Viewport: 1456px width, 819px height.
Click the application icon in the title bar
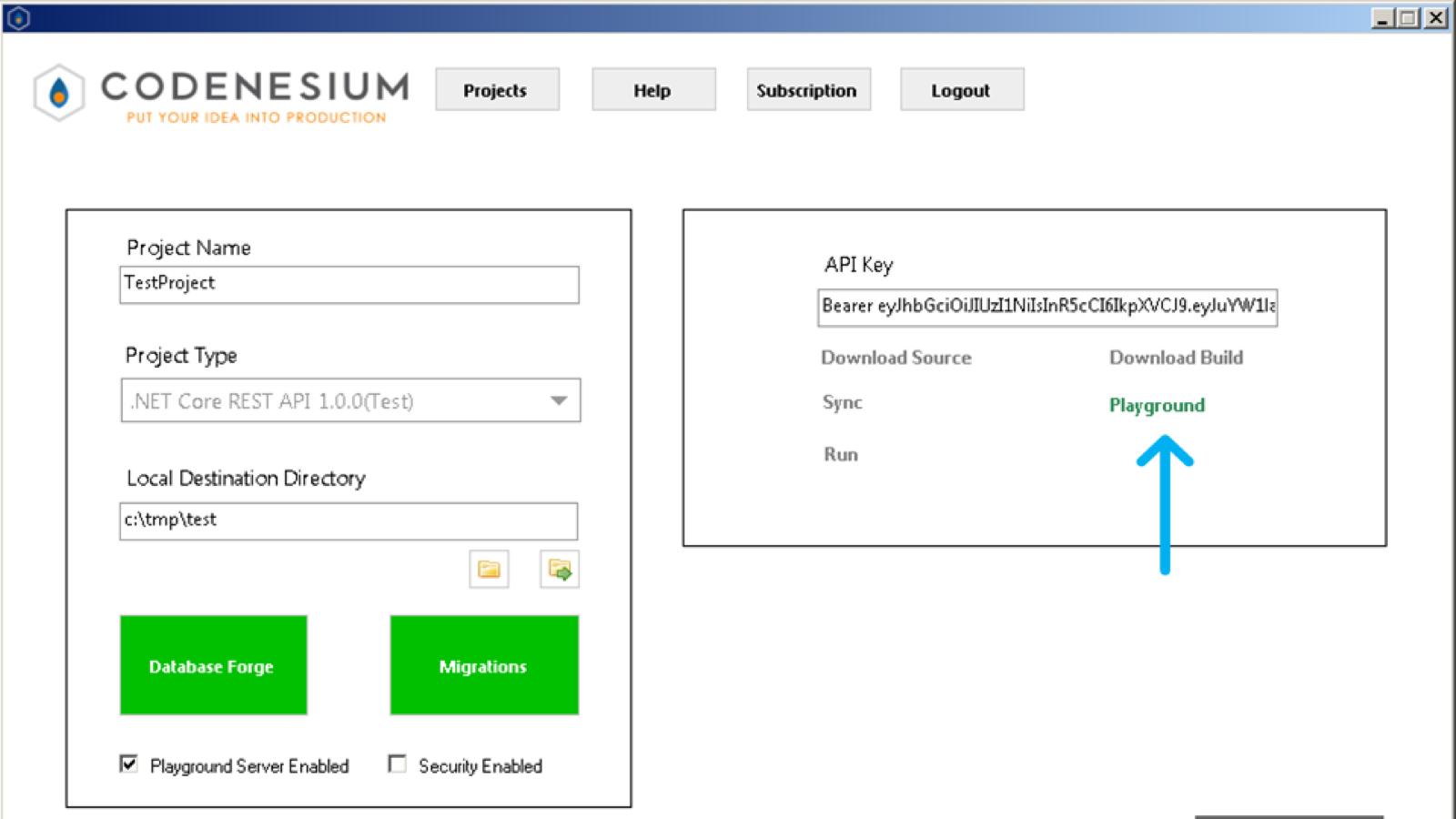[x=16, y=16]
